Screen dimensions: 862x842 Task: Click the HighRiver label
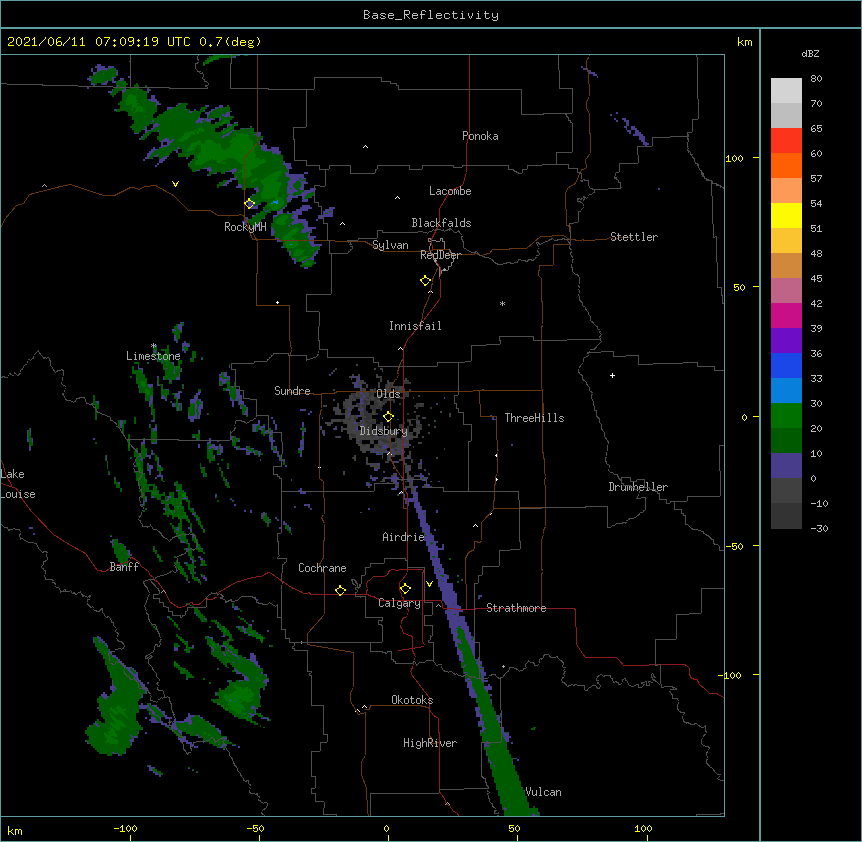click(x=430, y=743)
